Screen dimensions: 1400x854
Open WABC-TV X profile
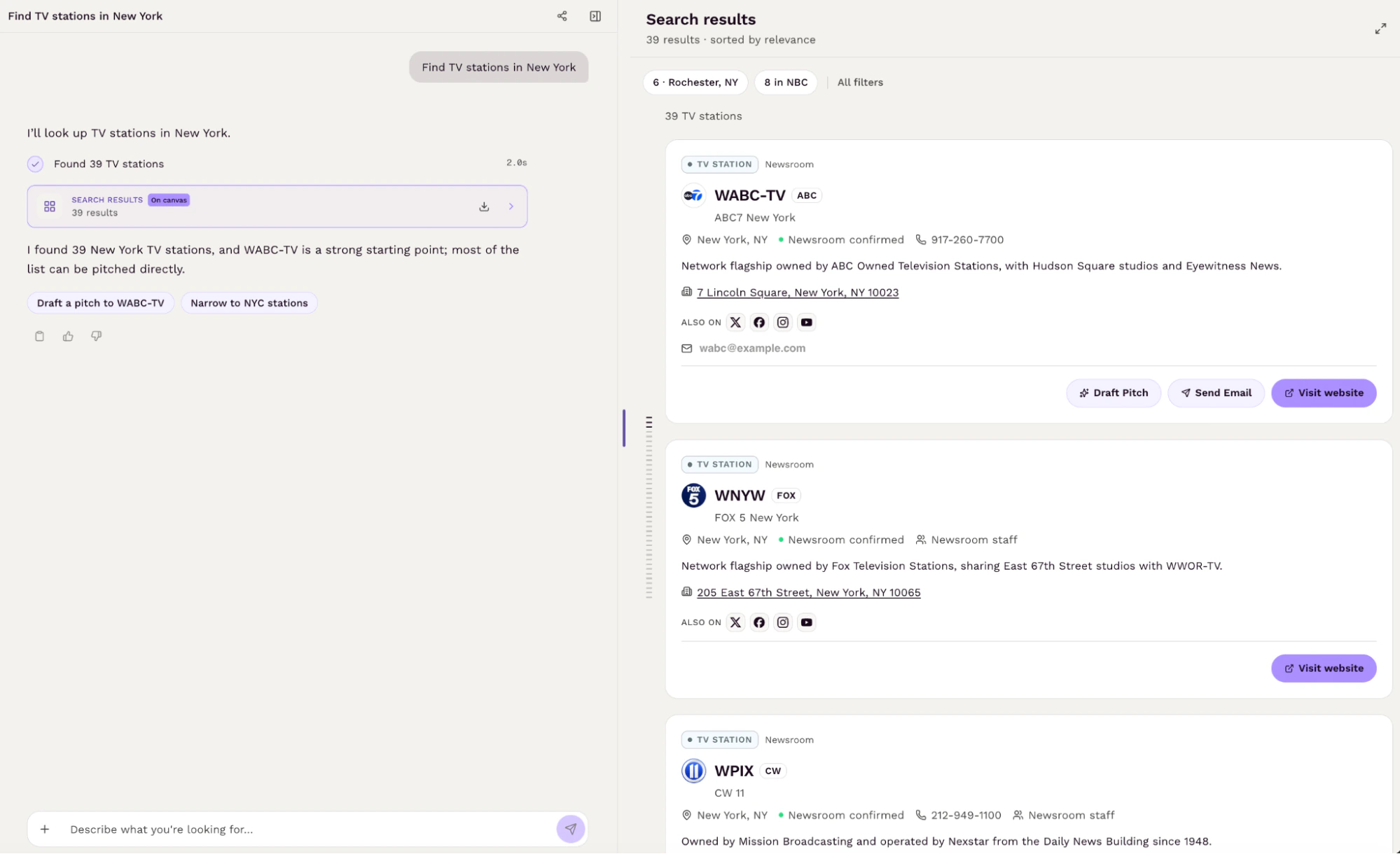(735, 323)
